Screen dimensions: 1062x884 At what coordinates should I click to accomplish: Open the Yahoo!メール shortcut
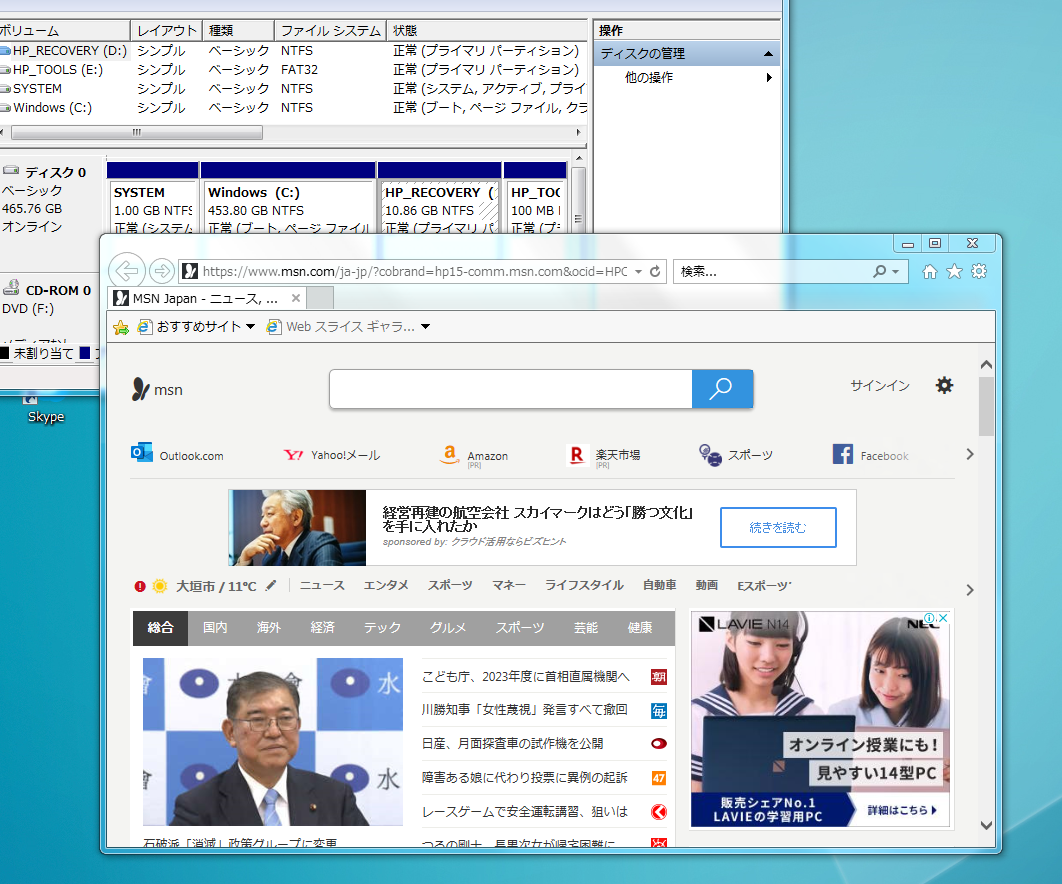coord(331,455)
